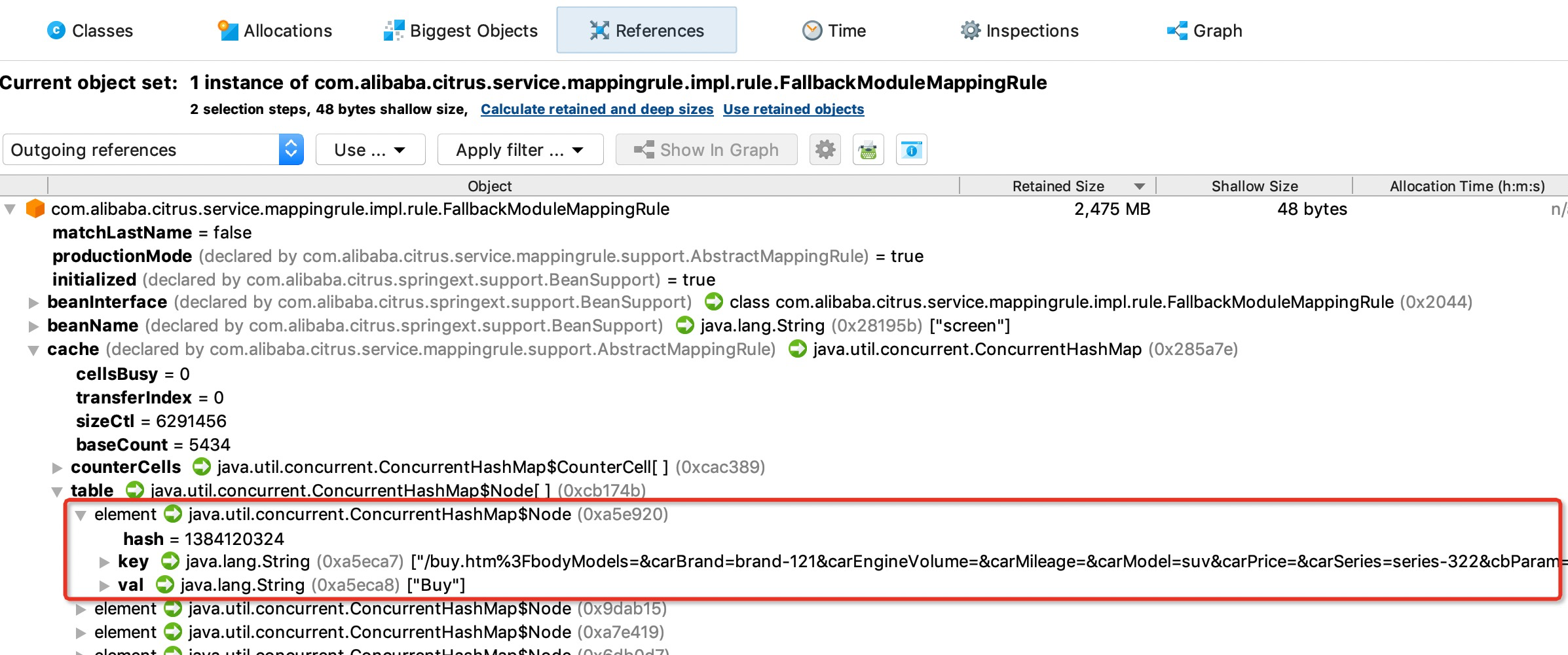Click the 48 bytes shallow size cell
Image resolution: width=1568 pixels, height=655 pixels.
[x=1312, y=209]
